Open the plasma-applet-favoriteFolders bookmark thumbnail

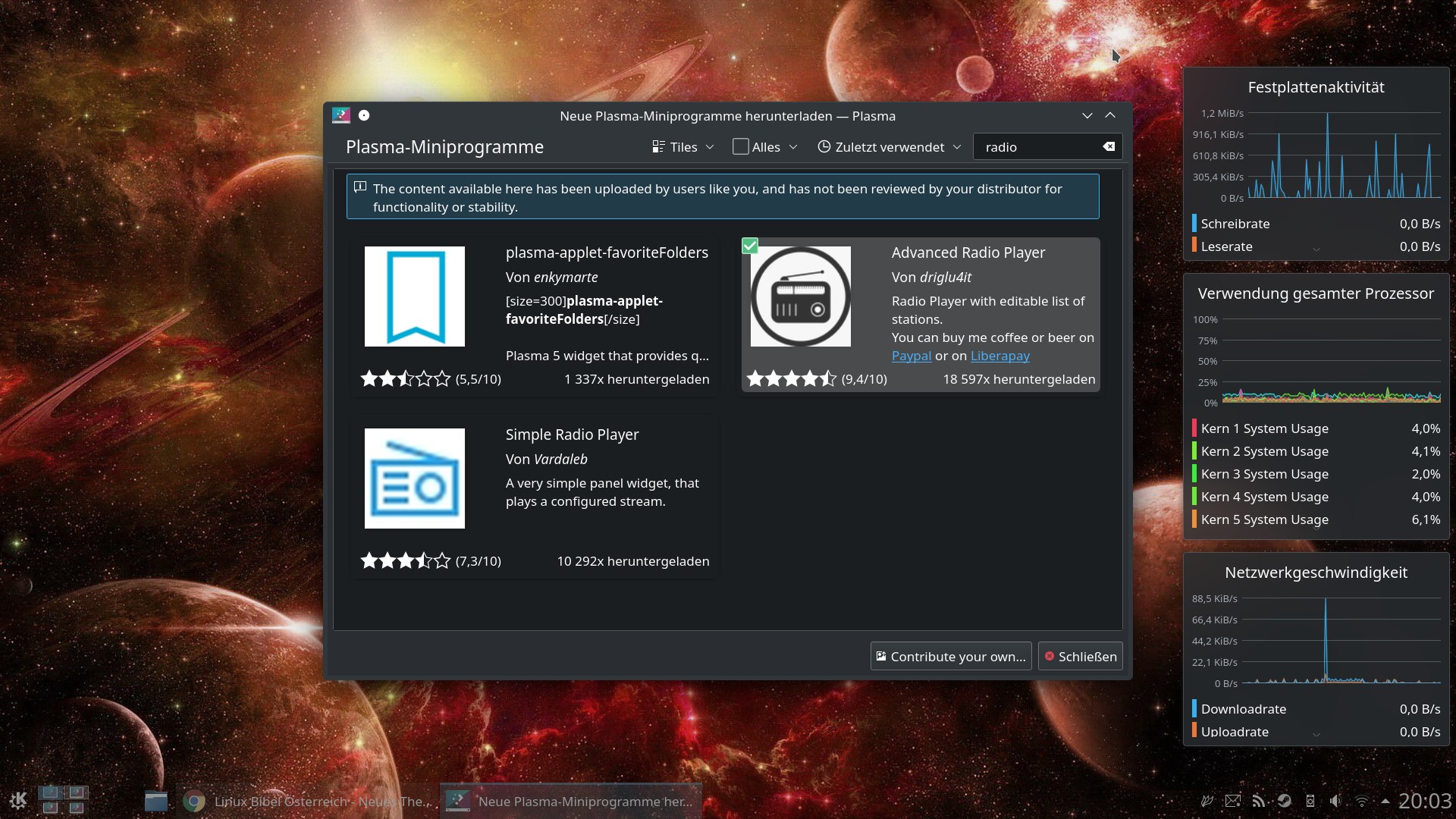pyautogui.click(x=415, y=297)
